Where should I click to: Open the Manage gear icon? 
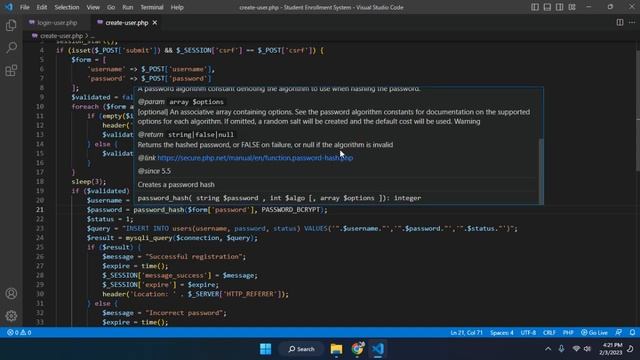tap(11, 316)
